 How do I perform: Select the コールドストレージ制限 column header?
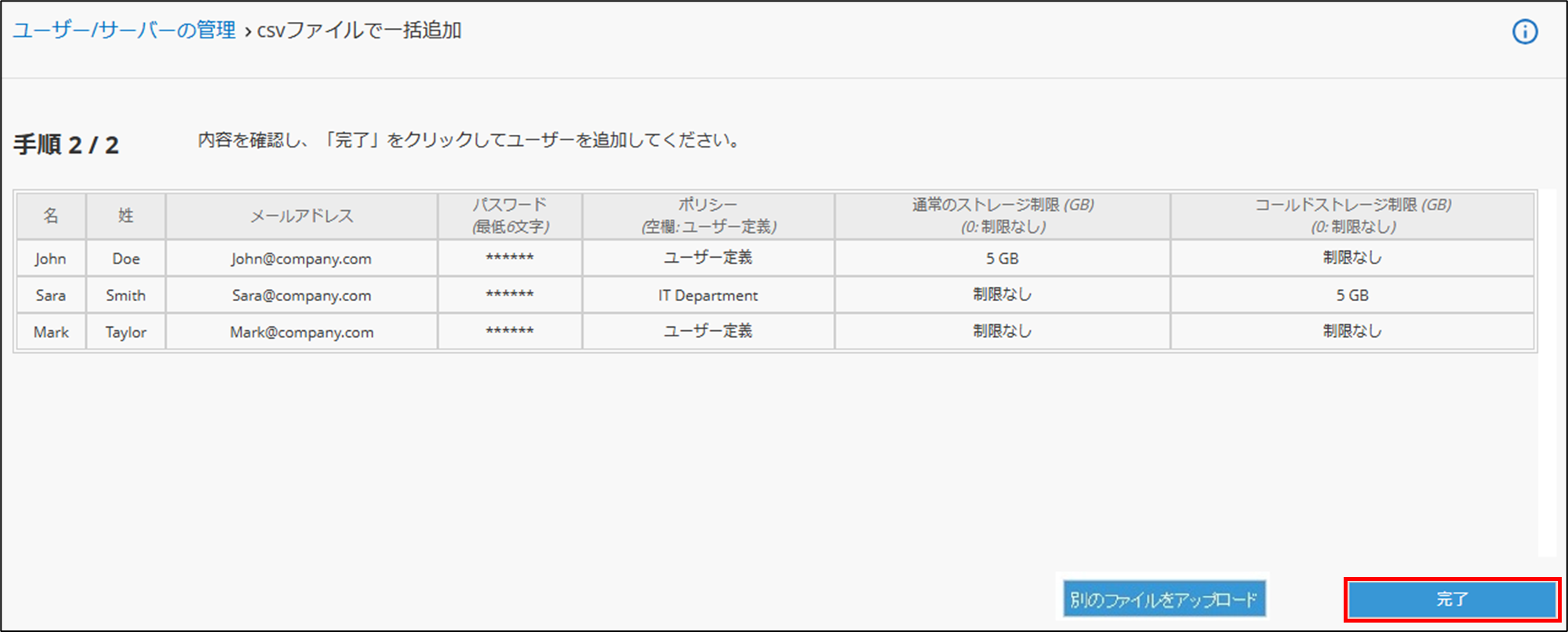pyautogui.click(x=1352, y=216)
